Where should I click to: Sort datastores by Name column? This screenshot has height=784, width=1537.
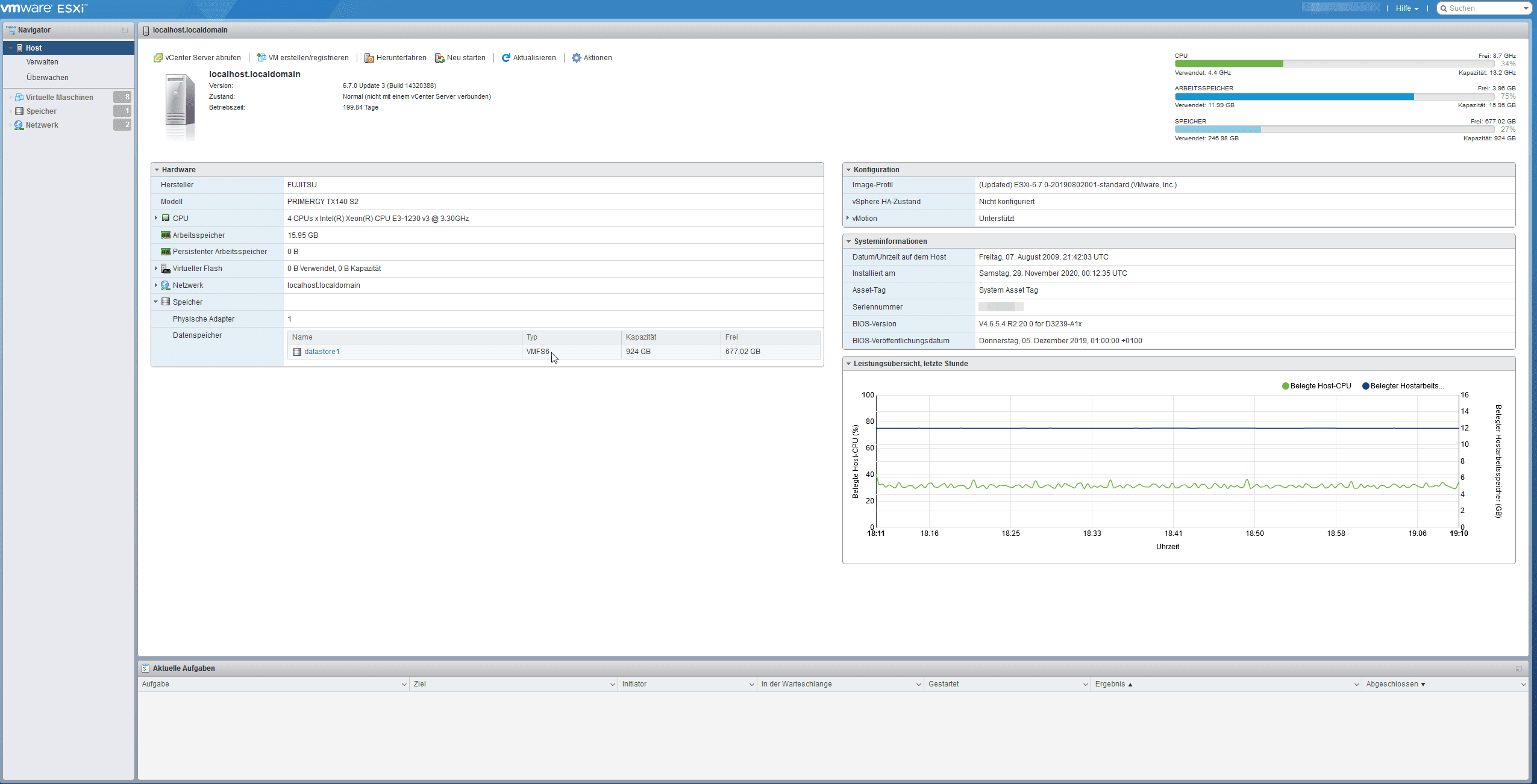(404, 337)
